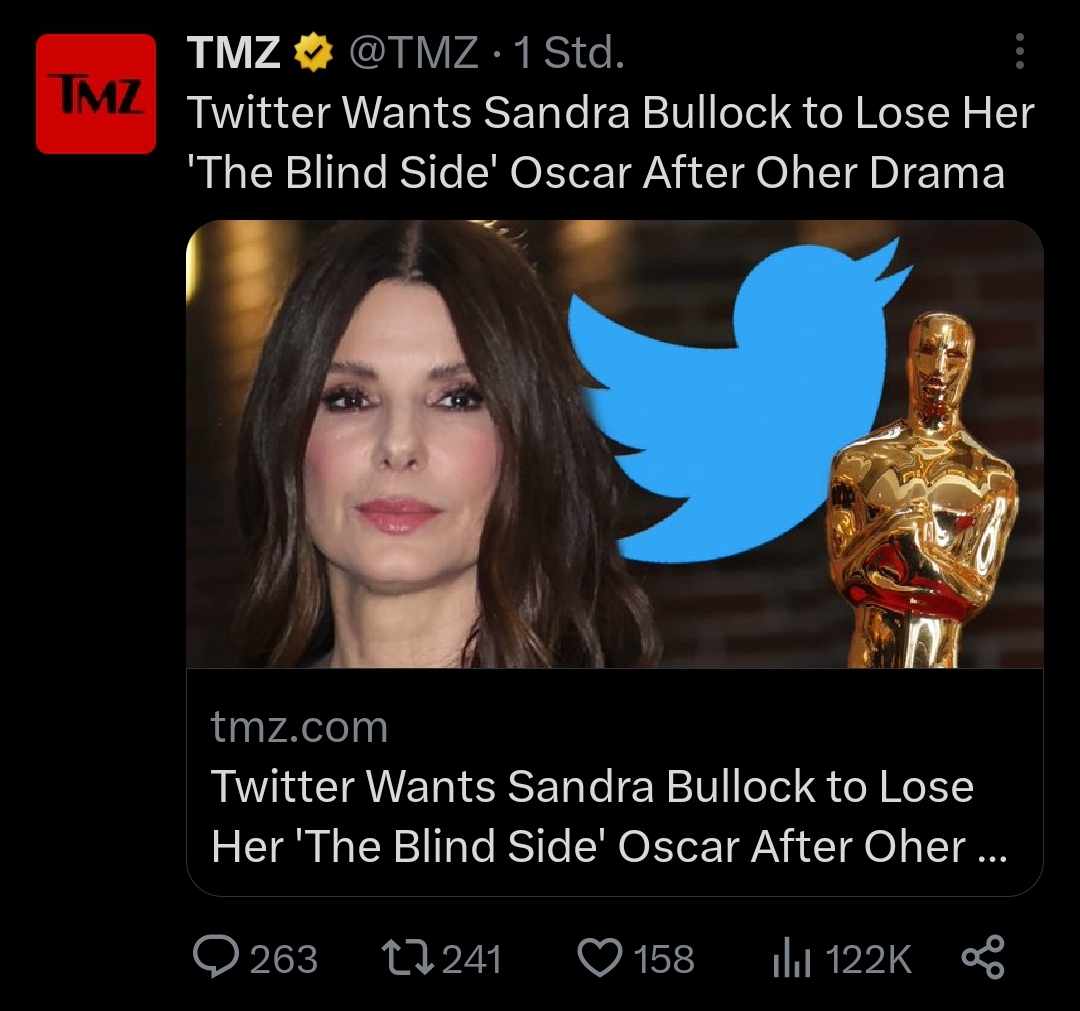
Task: Open the tmz.com domain link
Action: pyautogui.click(x=299, y=727)
